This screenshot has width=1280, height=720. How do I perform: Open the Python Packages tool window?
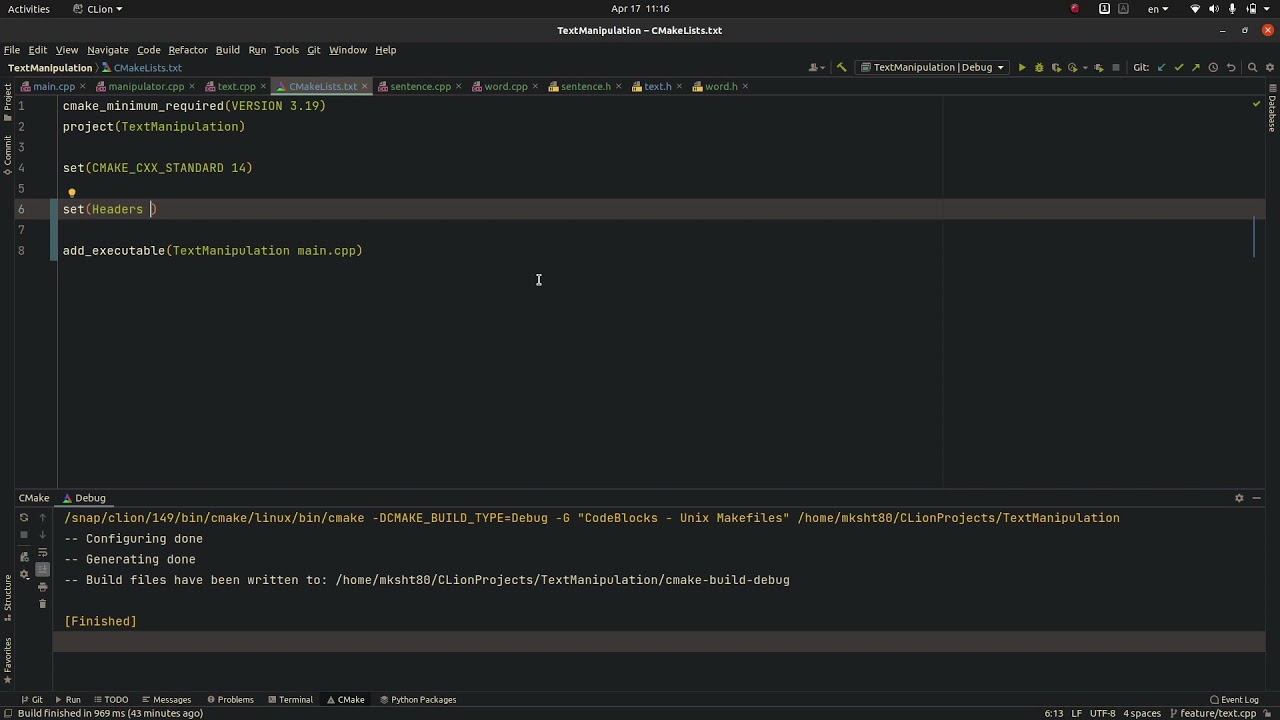tap(418, 700)
